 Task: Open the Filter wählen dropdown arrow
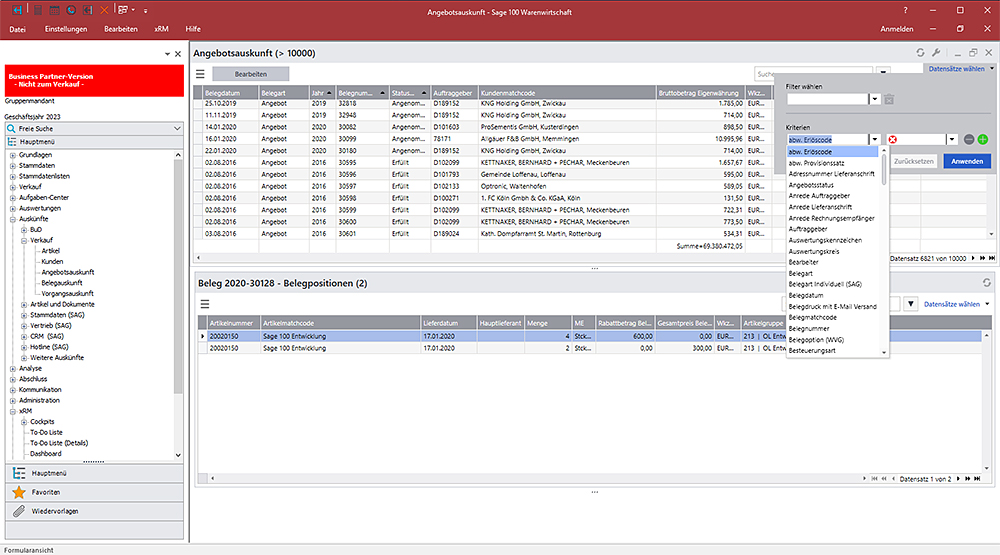tap(875, 99)
